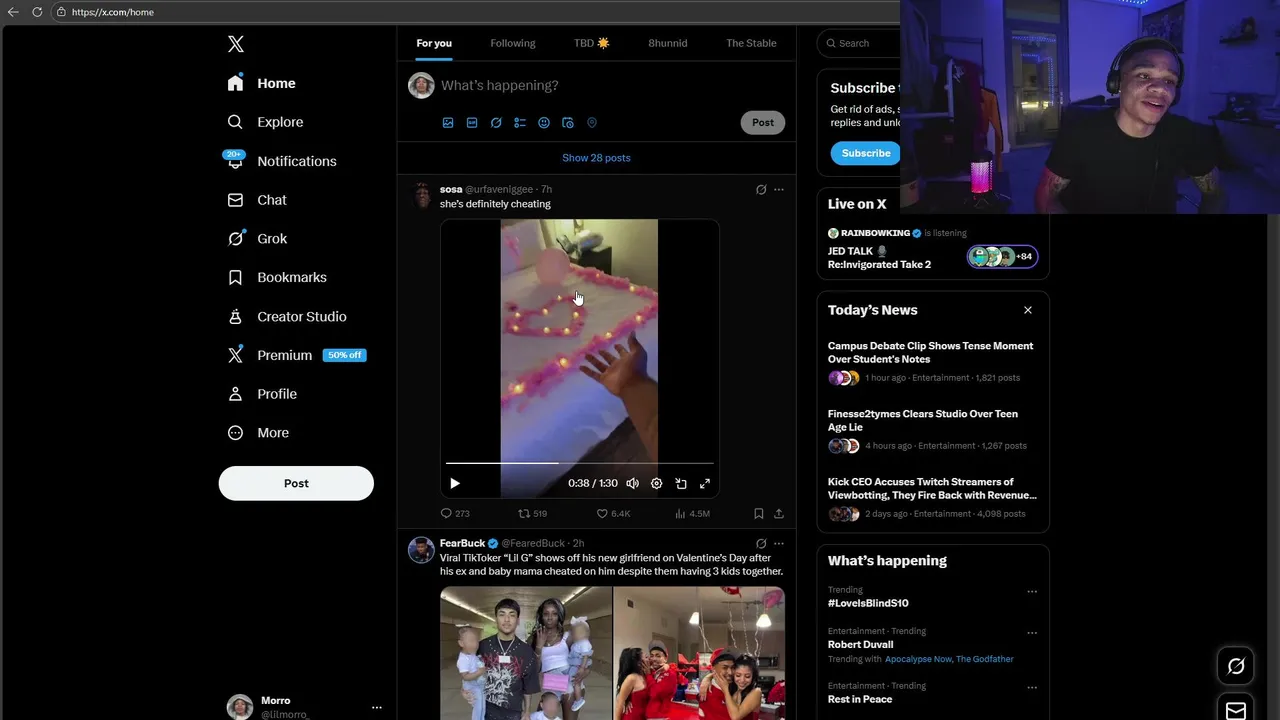Screen dimensions: 1280x720
Task: Add media image icon in composer
Action: click(448, 123)
